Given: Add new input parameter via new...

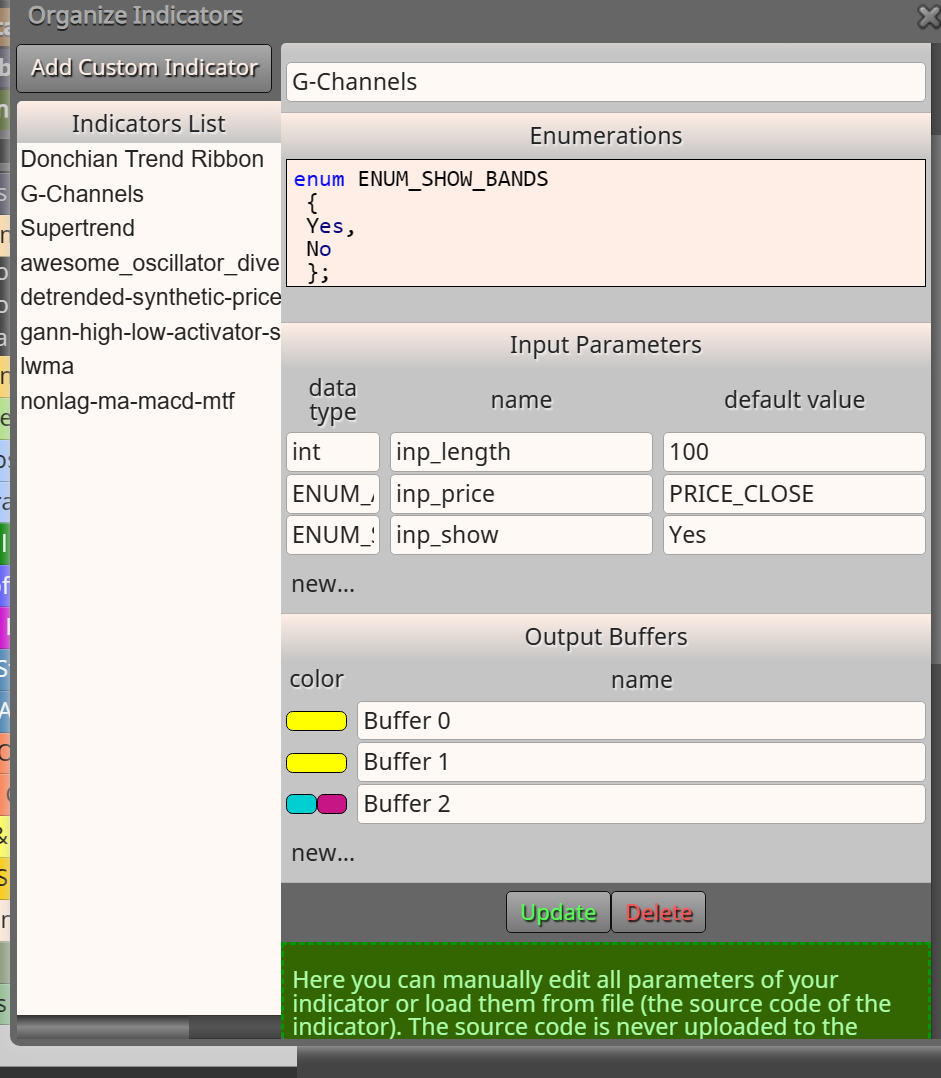Looking at the screenshot, I should coord(323,584).
